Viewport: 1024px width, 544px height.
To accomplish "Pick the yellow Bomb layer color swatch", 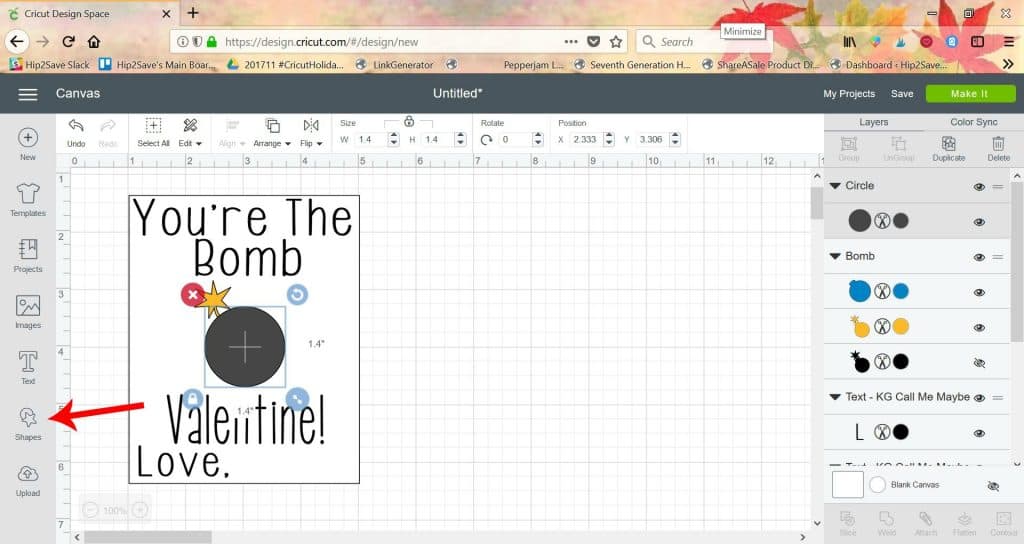I will click(901, 327).
